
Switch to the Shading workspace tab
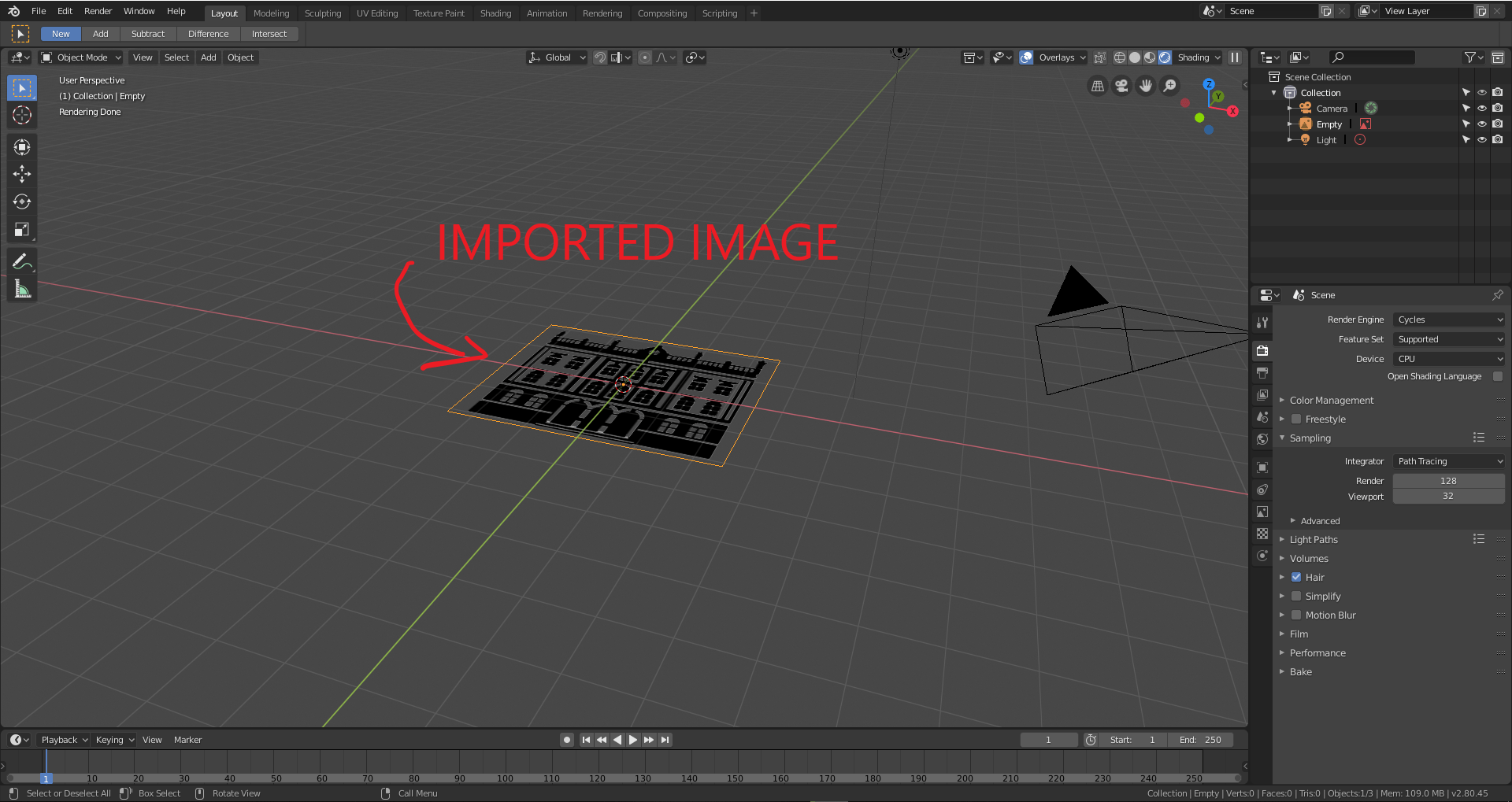pyautogui.click(x=495, y=13)
